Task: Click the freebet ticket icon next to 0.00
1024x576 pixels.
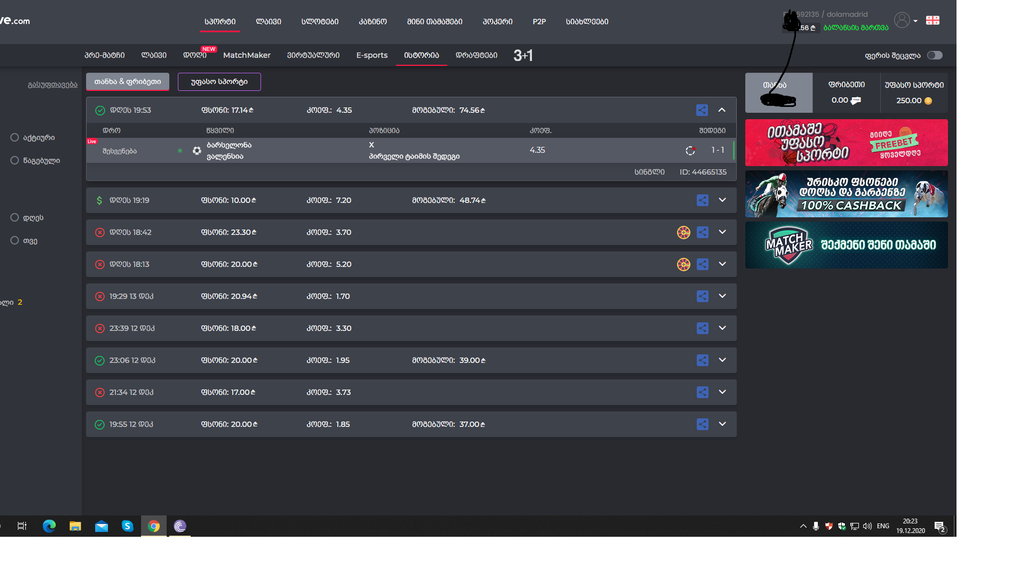Action: (856, 101)
